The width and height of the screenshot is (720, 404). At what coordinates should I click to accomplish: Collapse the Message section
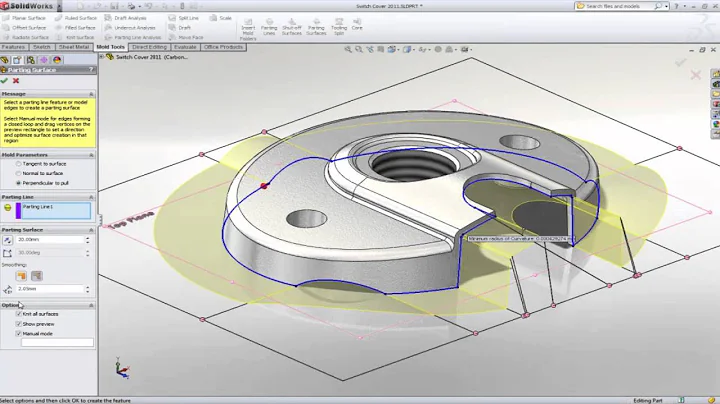(x=91, y=94)
